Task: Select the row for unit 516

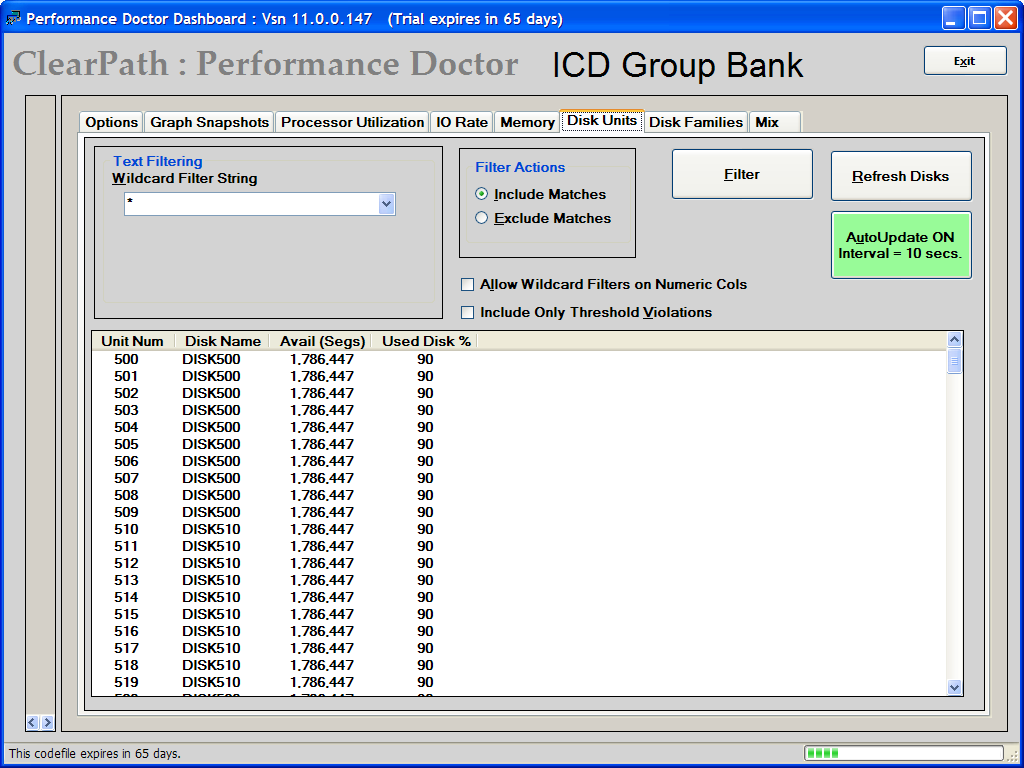Action: [519, 631]
